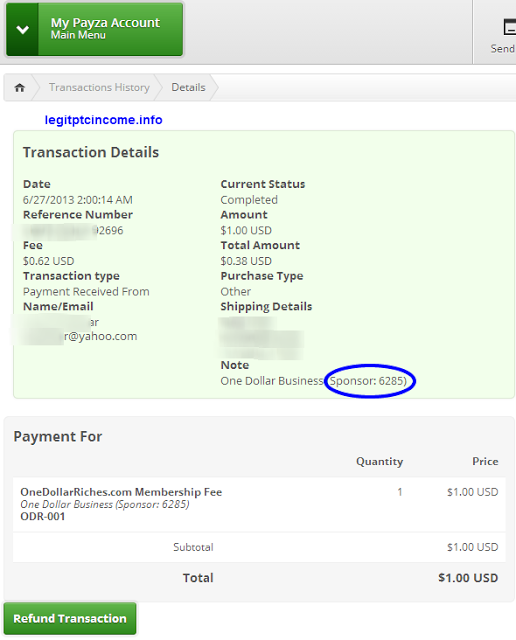Screen dimensions: 516x640
Task: Expand the My Payza Account chevron
Action: [22, 29]
